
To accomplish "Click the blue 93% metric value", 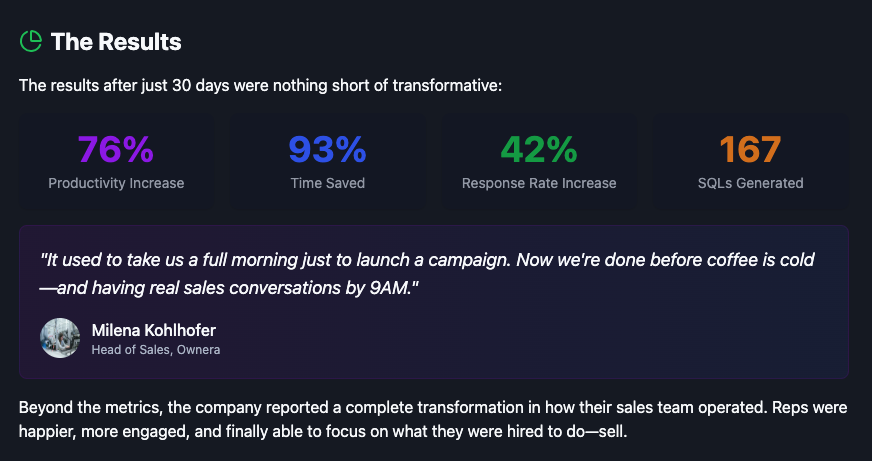I will pos(328,149).
